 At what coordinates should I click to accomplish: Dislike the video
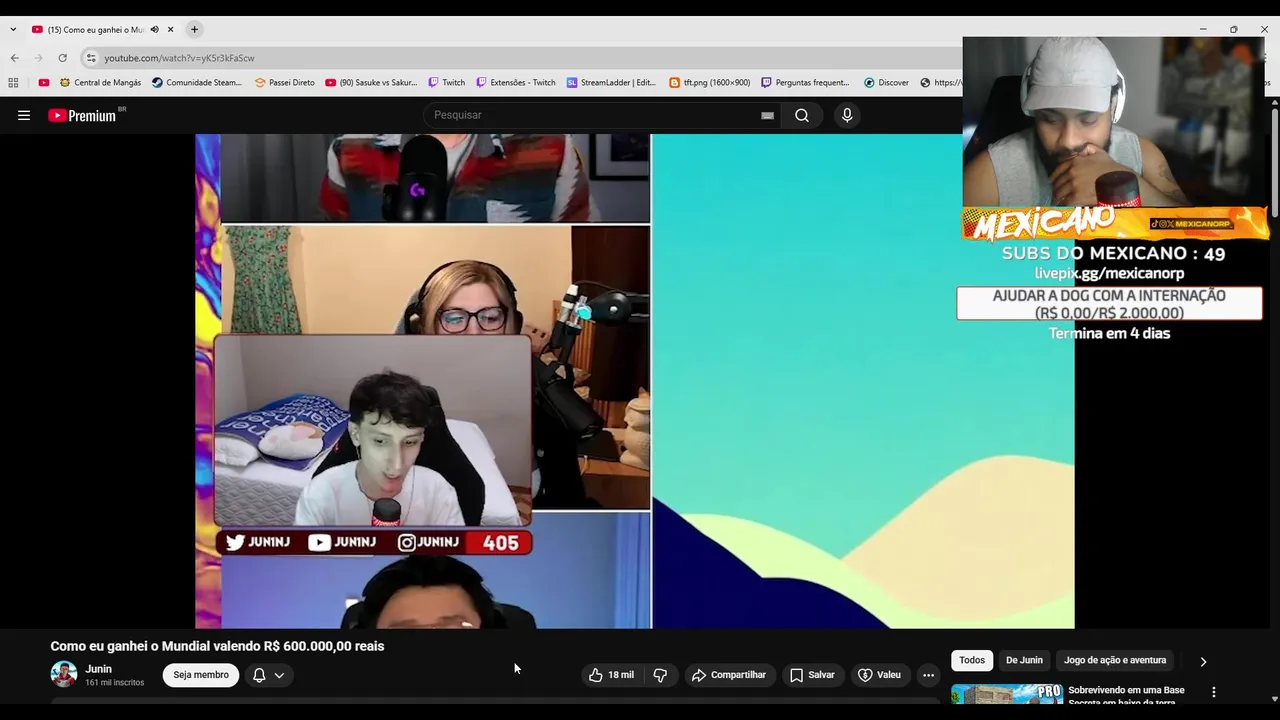pos(660,675)
